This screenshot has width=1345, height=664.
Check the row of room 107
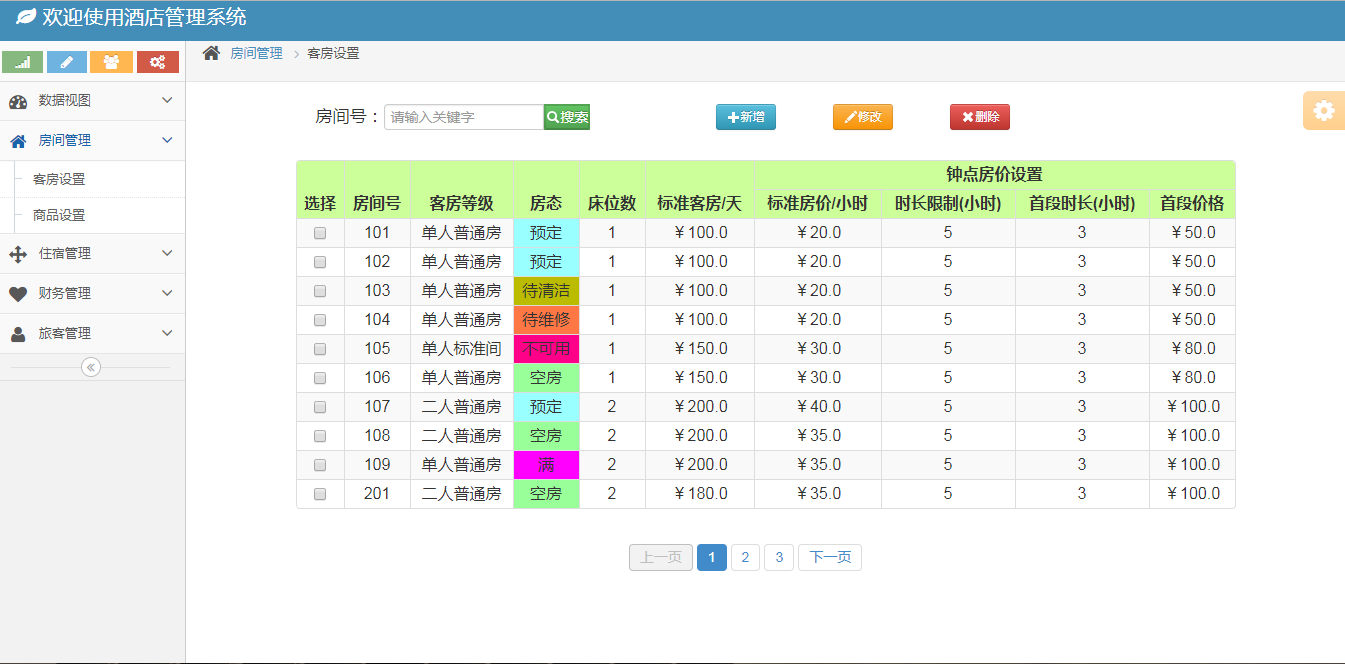pos(320,407)
